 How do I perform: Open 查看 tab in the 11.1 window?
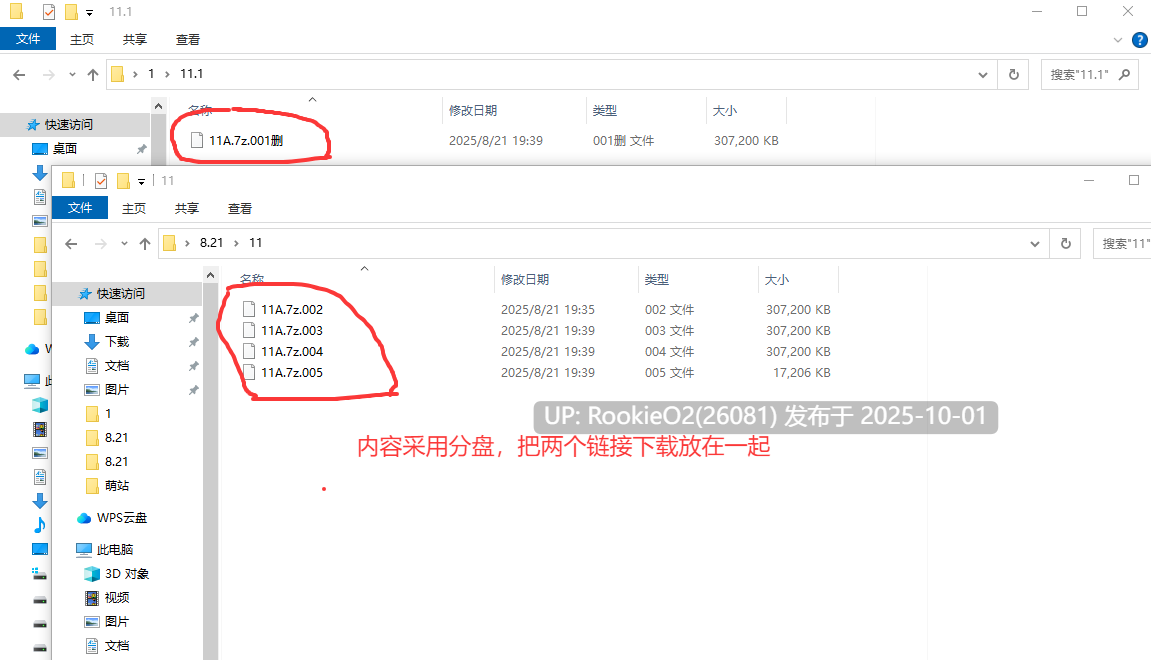(188, 40)
